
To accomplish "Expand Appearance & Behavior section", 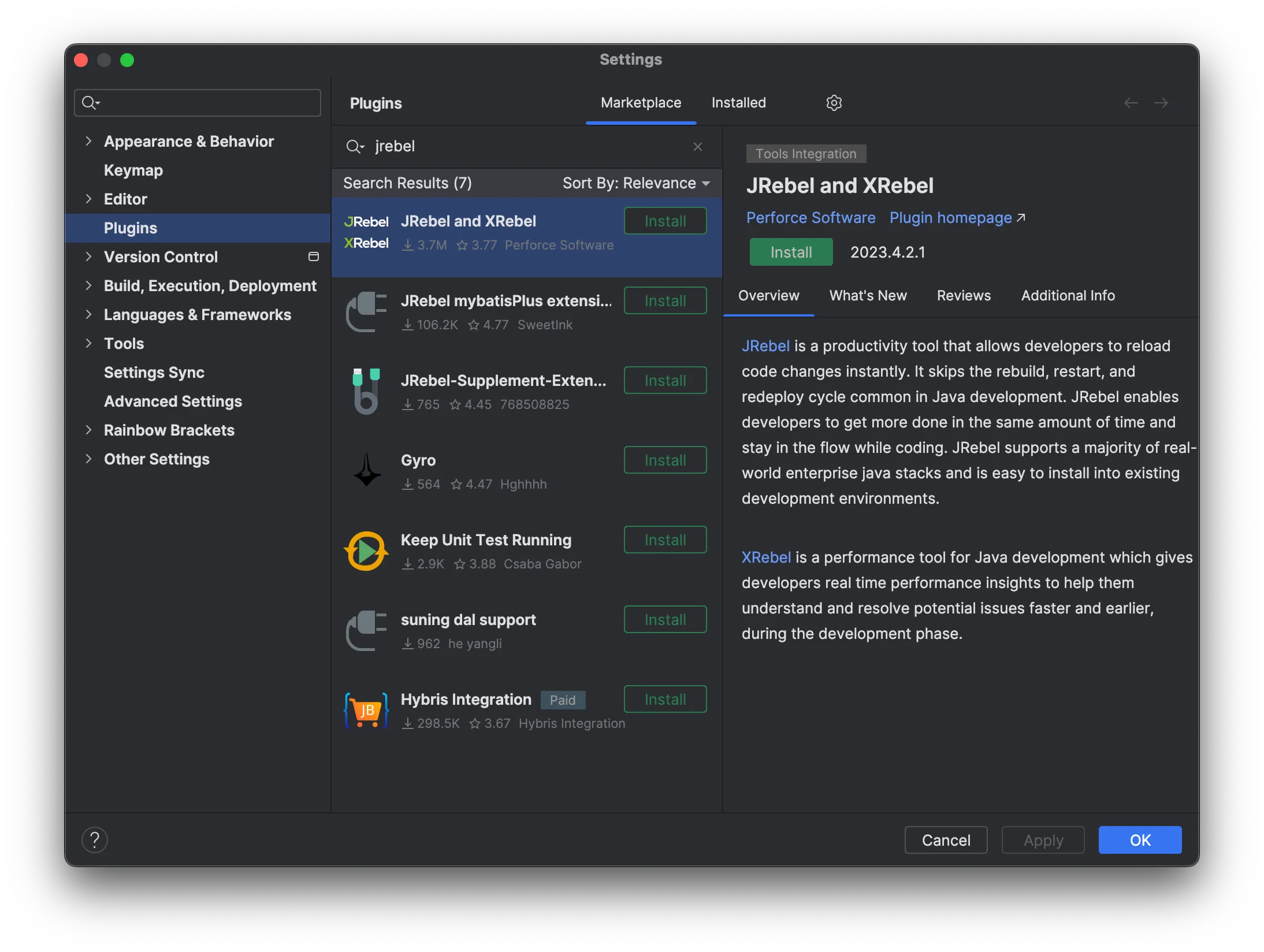I will pyautogui.click(x=88, y=141).
